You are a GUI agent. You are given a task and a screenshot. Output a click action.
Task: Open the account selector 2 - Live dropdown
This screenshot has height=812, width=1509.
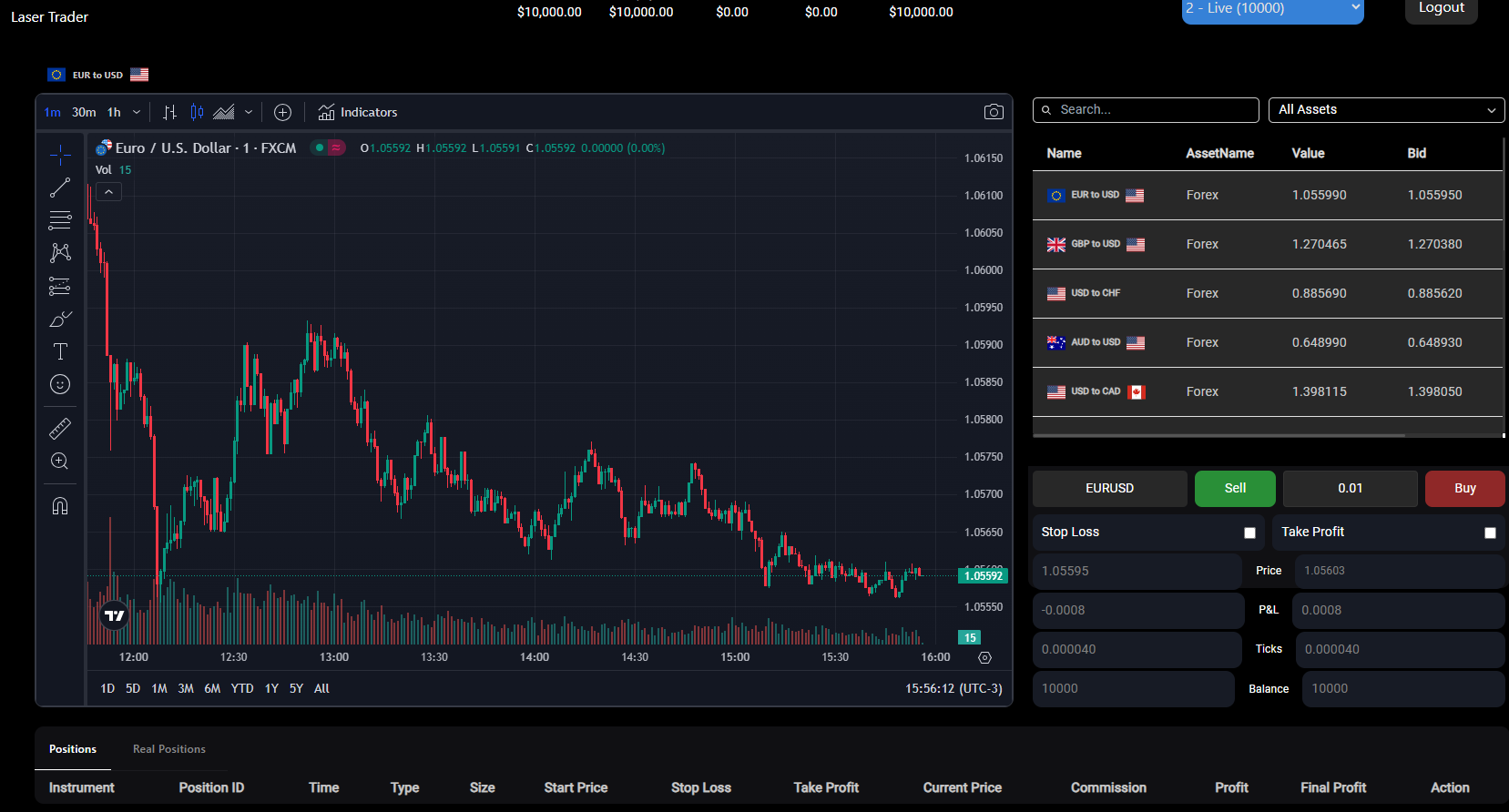(x=1272, y=9)
